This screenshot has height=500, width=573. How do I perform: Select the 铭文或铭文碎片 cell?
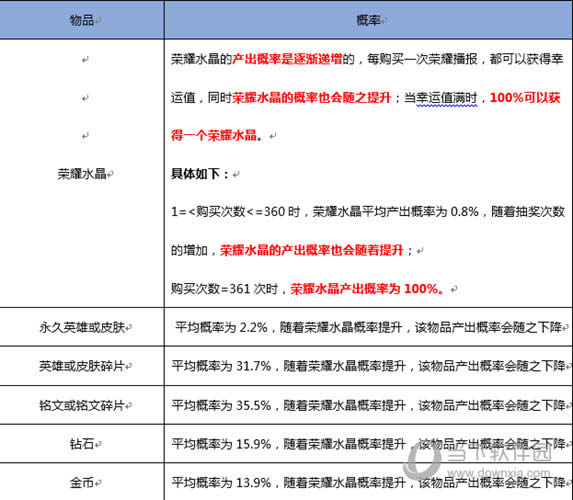[82, 405]
